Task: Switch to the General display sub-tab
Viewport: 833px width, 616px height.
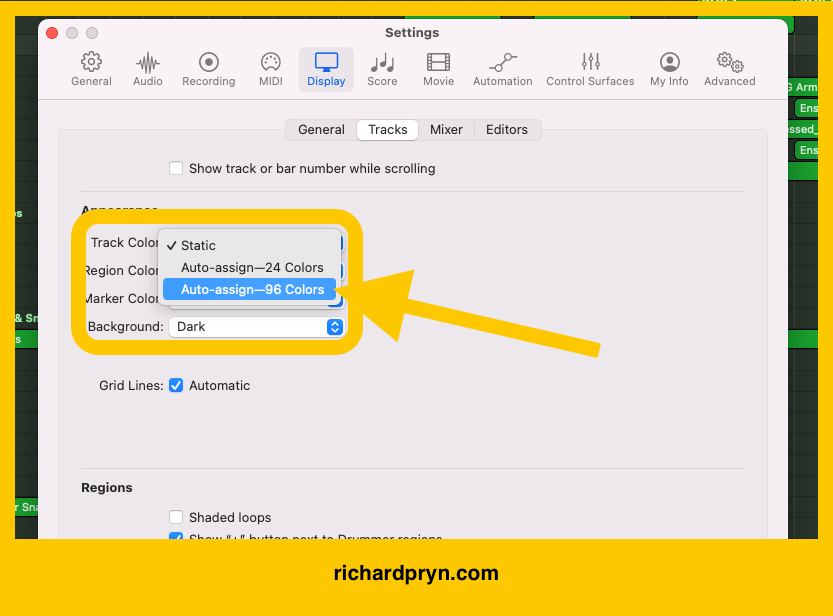Action: 321,130
